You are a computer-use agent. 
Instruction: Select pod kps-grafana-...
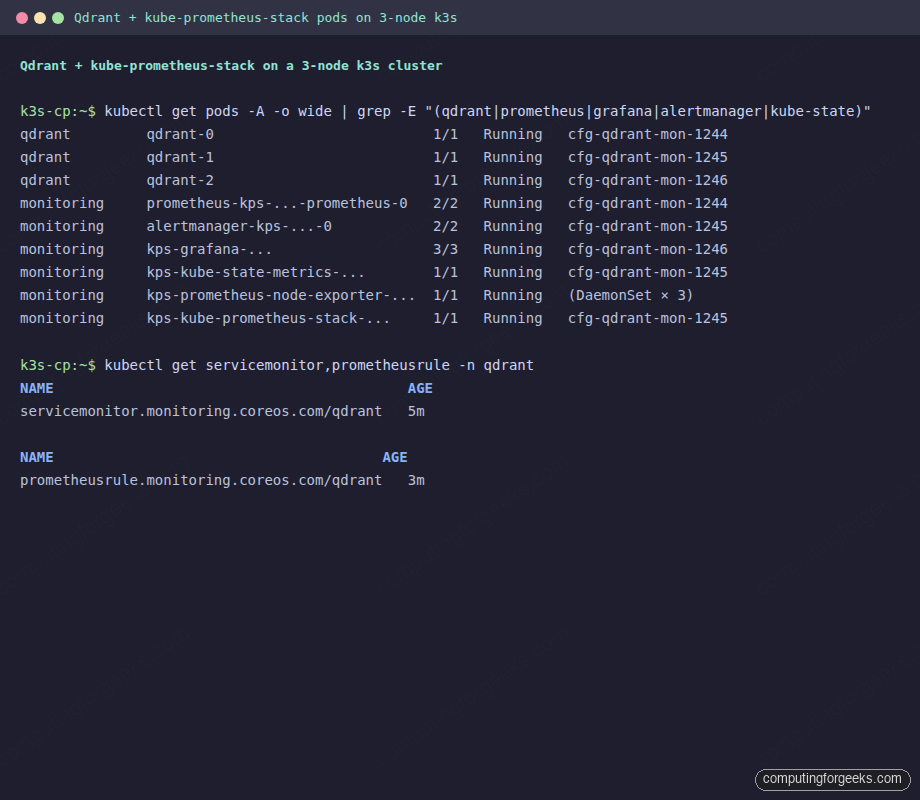[209, 249]
